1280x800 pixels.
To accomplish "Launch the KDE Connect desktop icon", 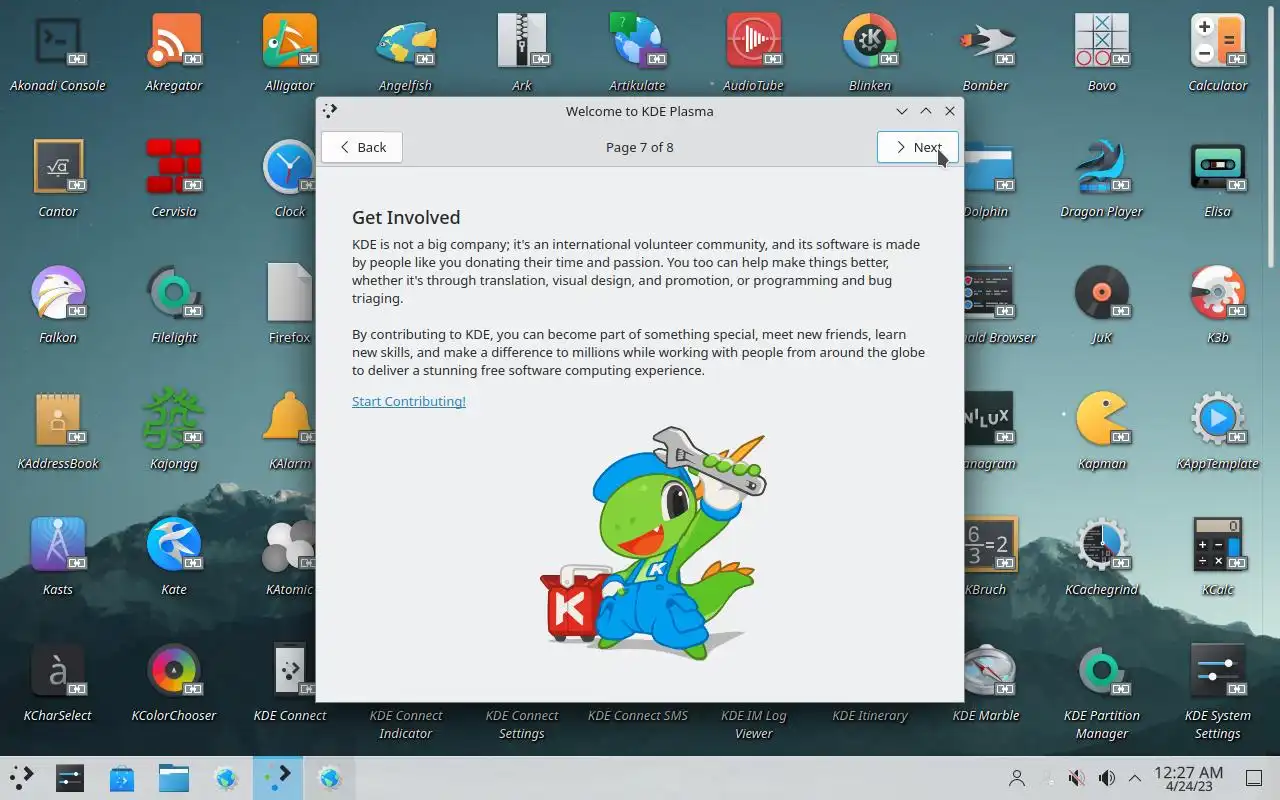I will 290,672.
